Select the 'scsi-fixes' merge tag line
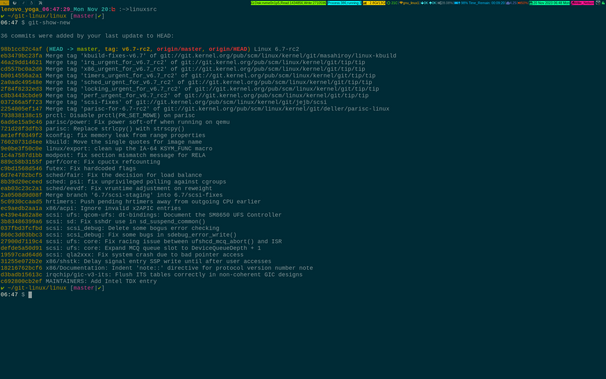606x379 pixels. click(163, 102)
